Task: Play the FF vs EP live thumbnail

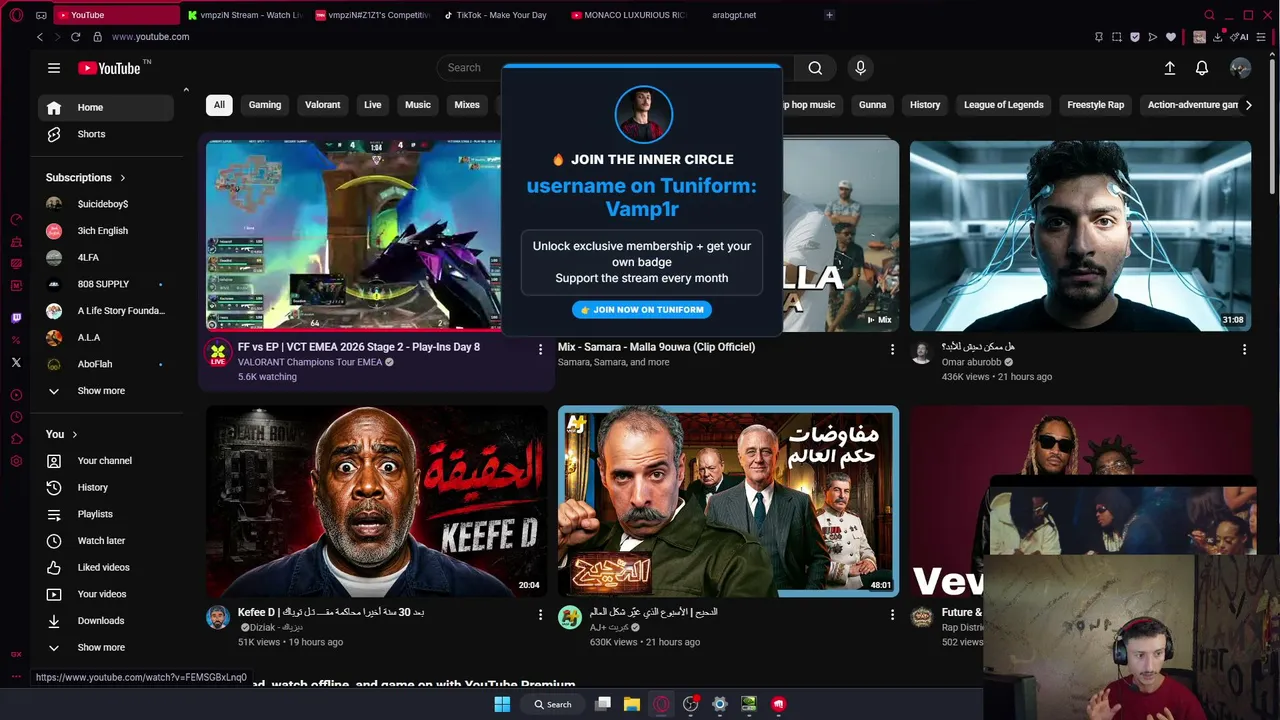Action: pyautogui.click(x=354, y=235)
